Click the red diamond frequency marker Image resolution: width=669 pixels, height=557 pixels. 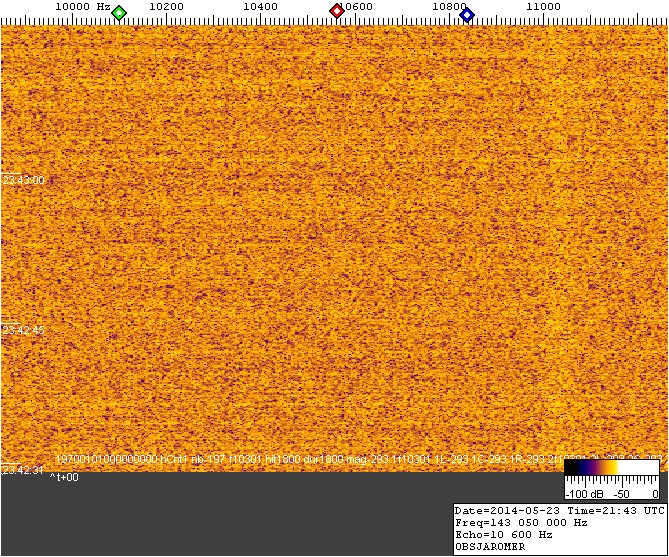click(337, 12)
